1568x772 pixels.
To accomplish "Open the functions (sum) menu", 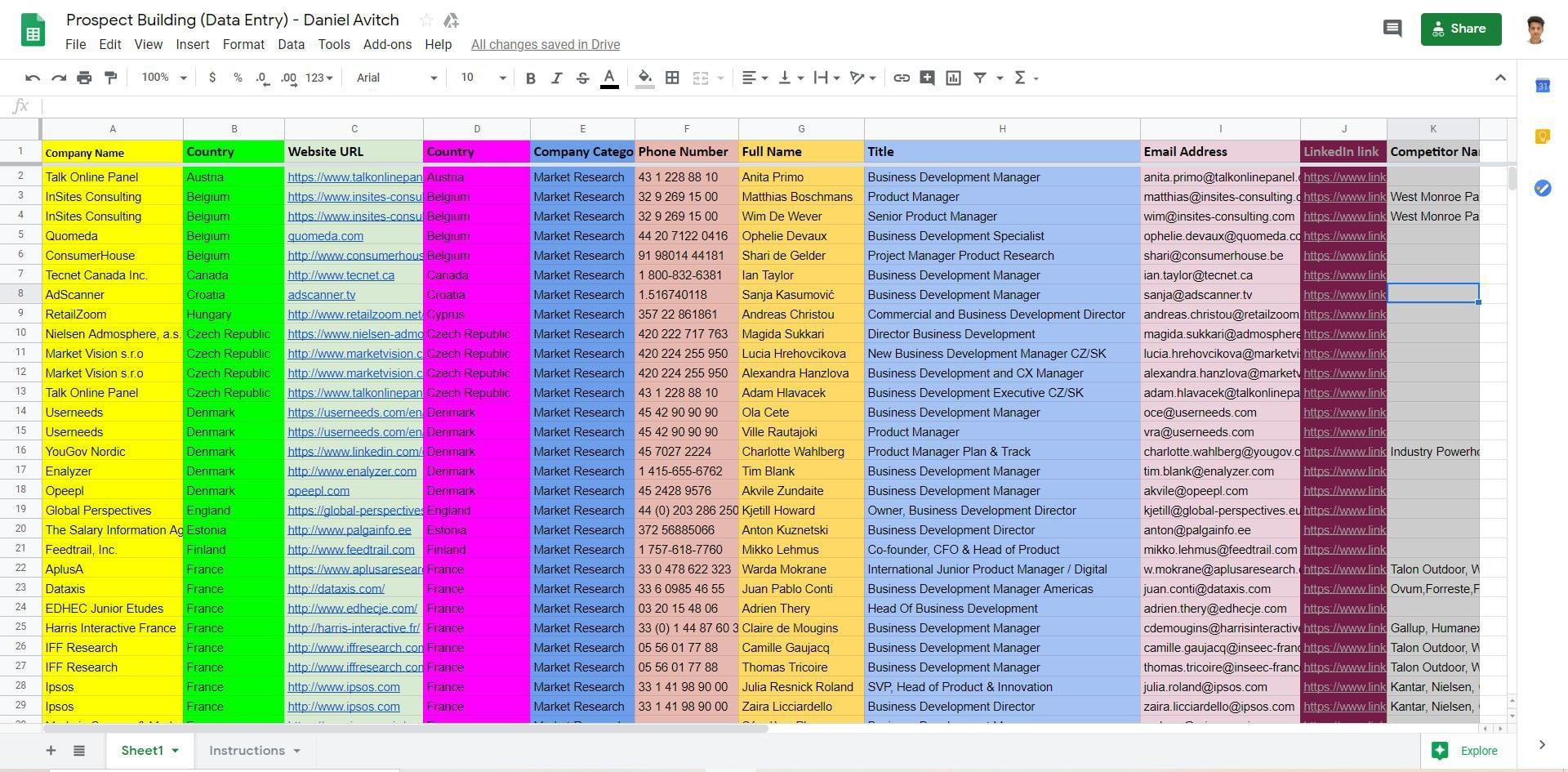I will pos(1022,78).
